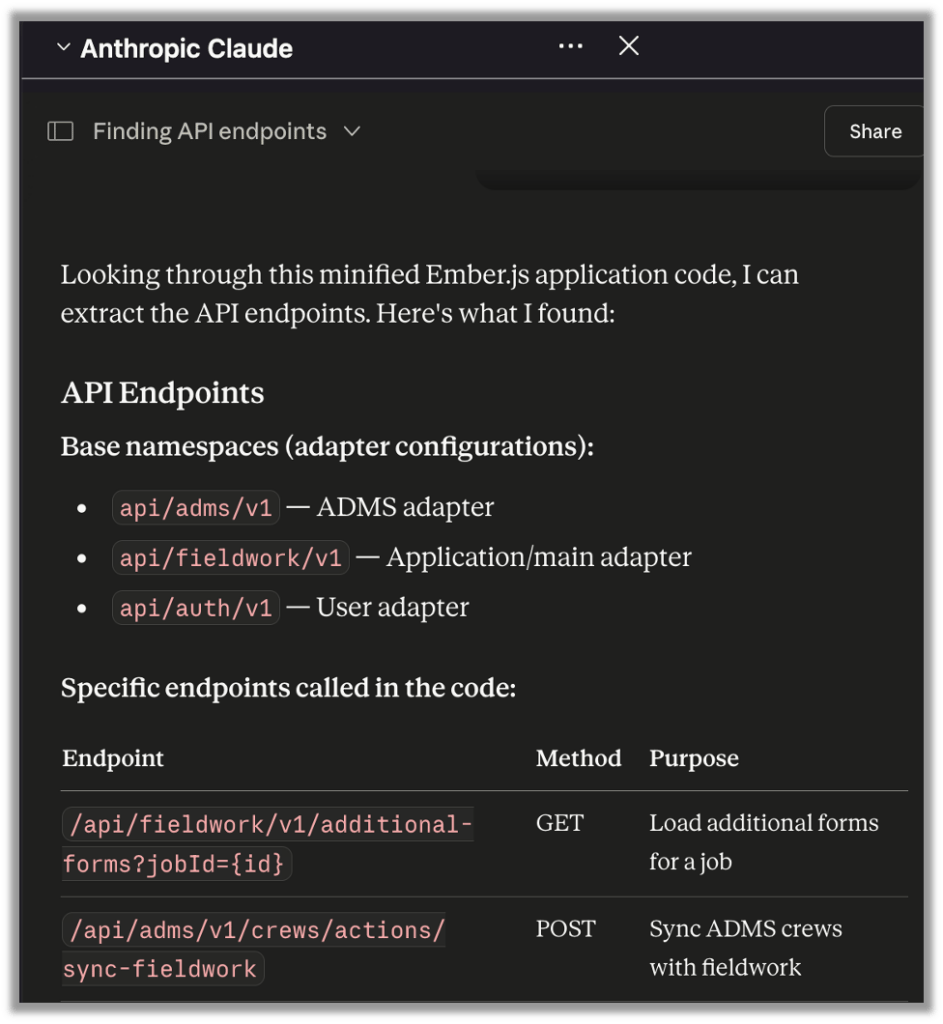Select the api/adms/v1 code snippet
This screenshot has width=943, height=1024.
click(x=196, y=508)
